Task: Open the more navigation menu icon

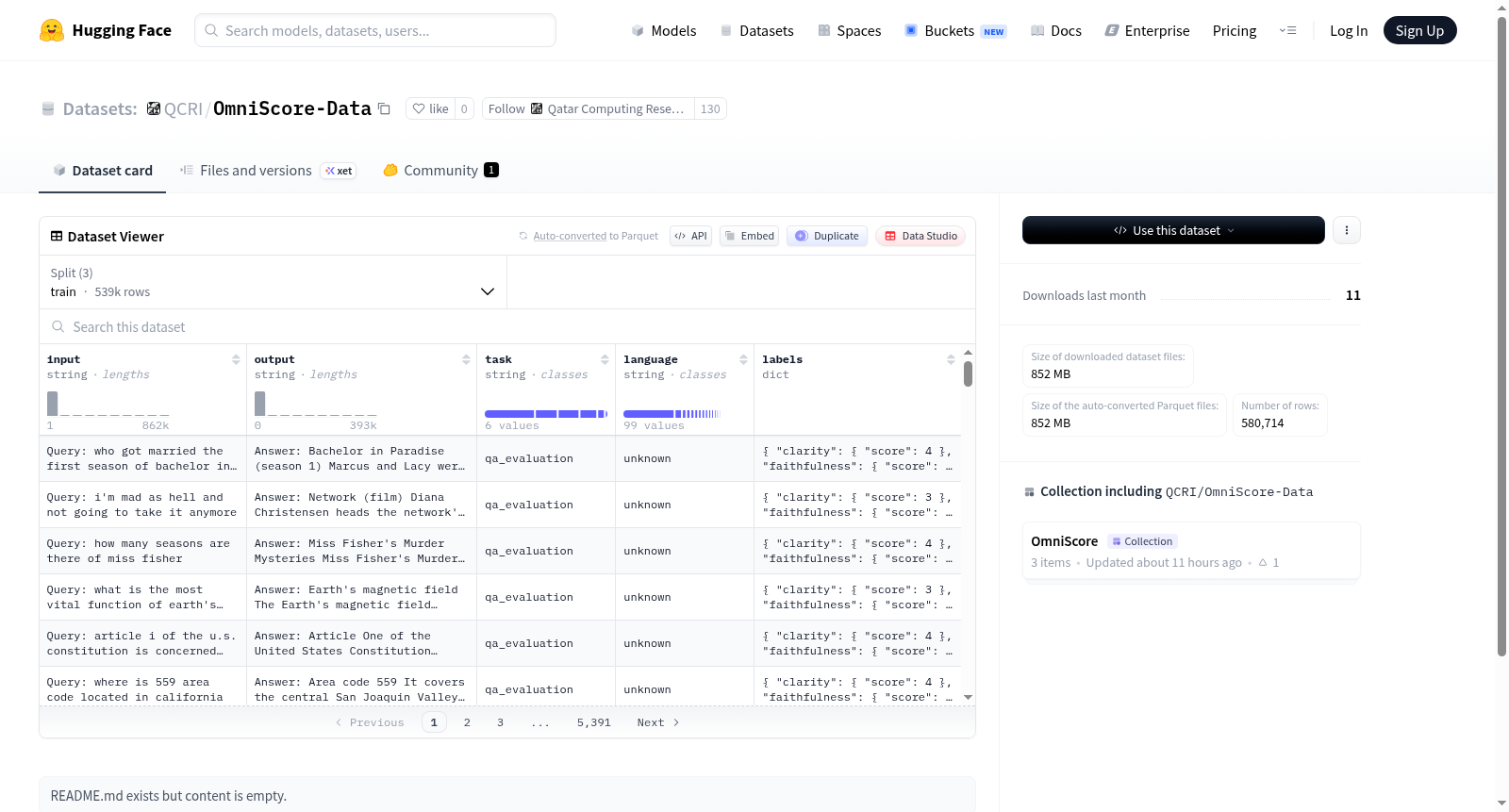Action: coord(1287,30)
